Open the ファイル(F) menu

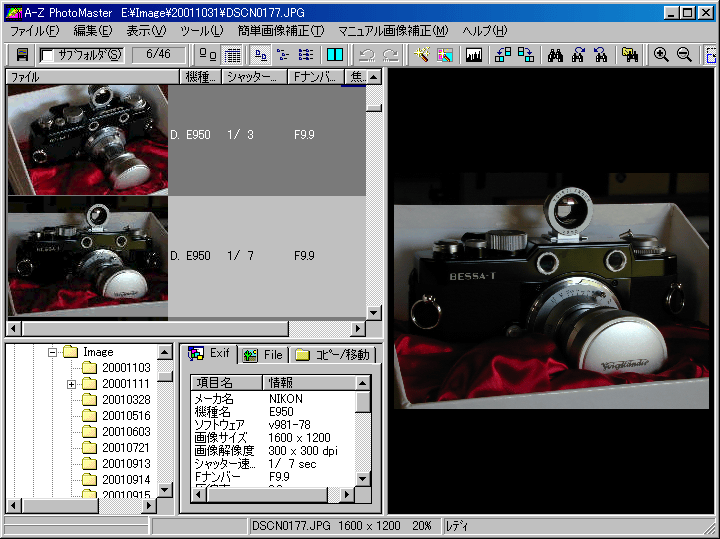35,31
